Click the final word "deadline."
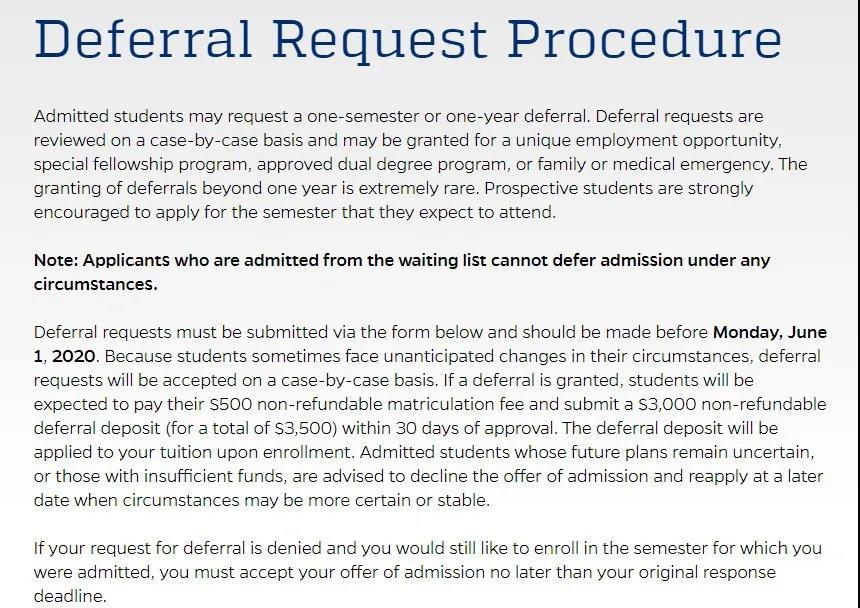 (x=68, y=596)
